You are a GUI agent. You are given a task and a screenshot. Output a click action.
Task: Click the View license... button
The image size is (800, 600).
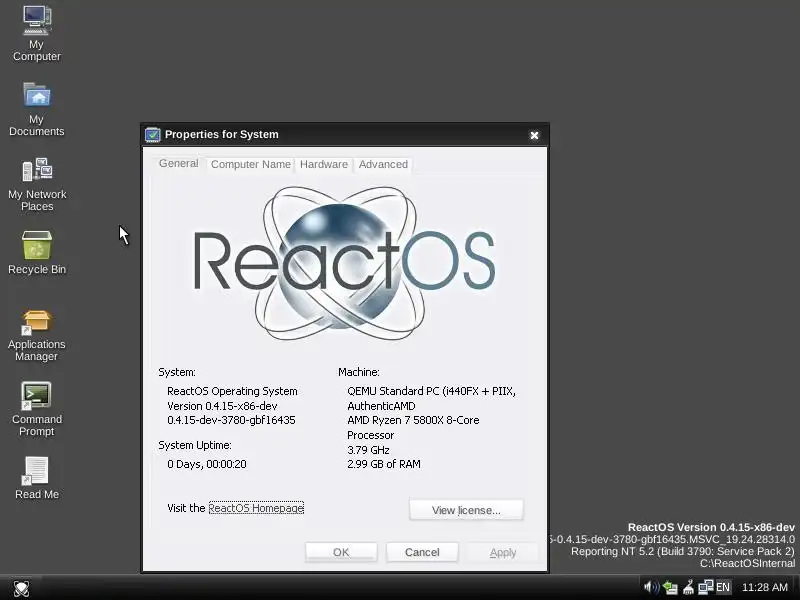[466, 510]
